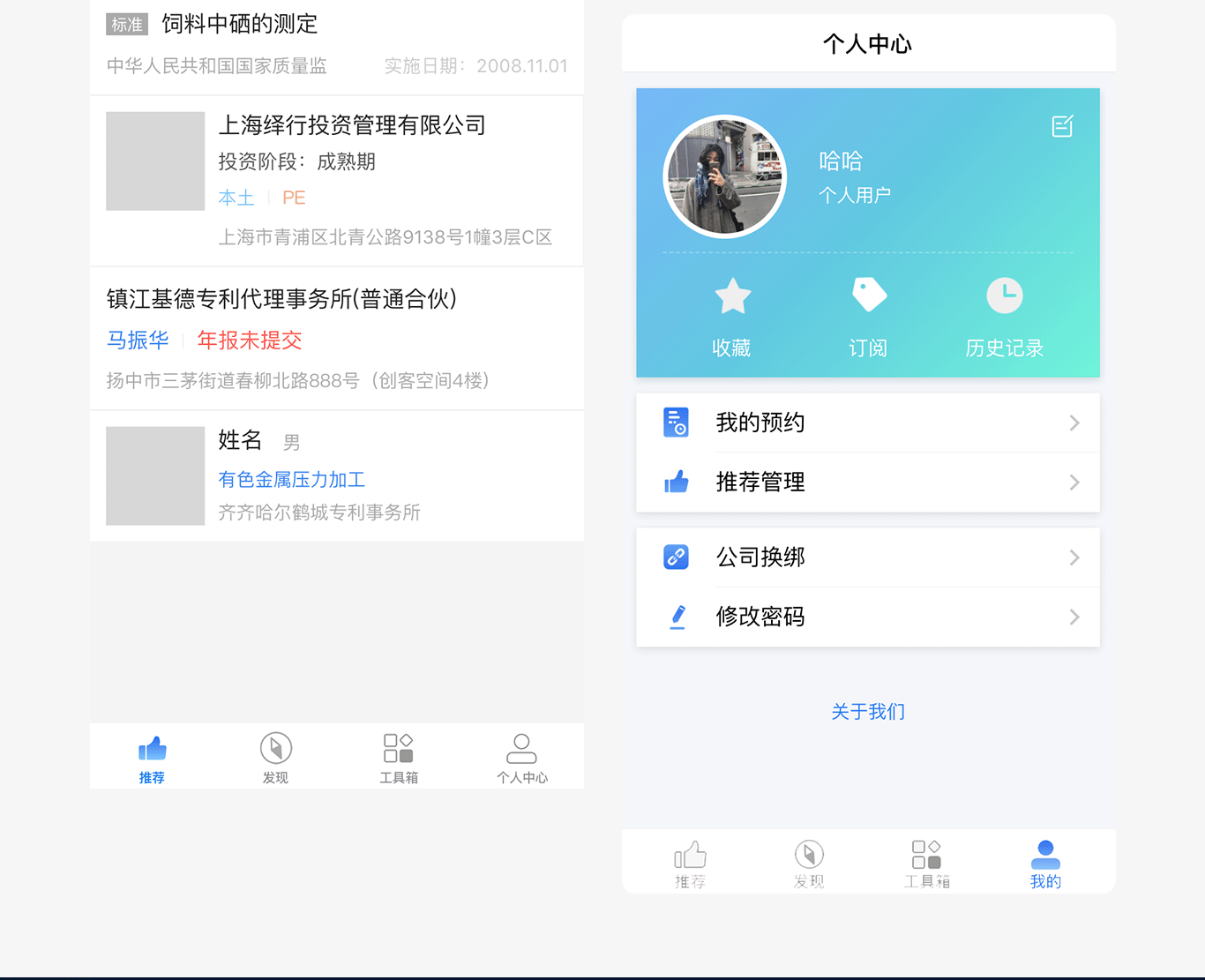Tap the username 哈哈
1205x980 pixels.
coord(841,161)
